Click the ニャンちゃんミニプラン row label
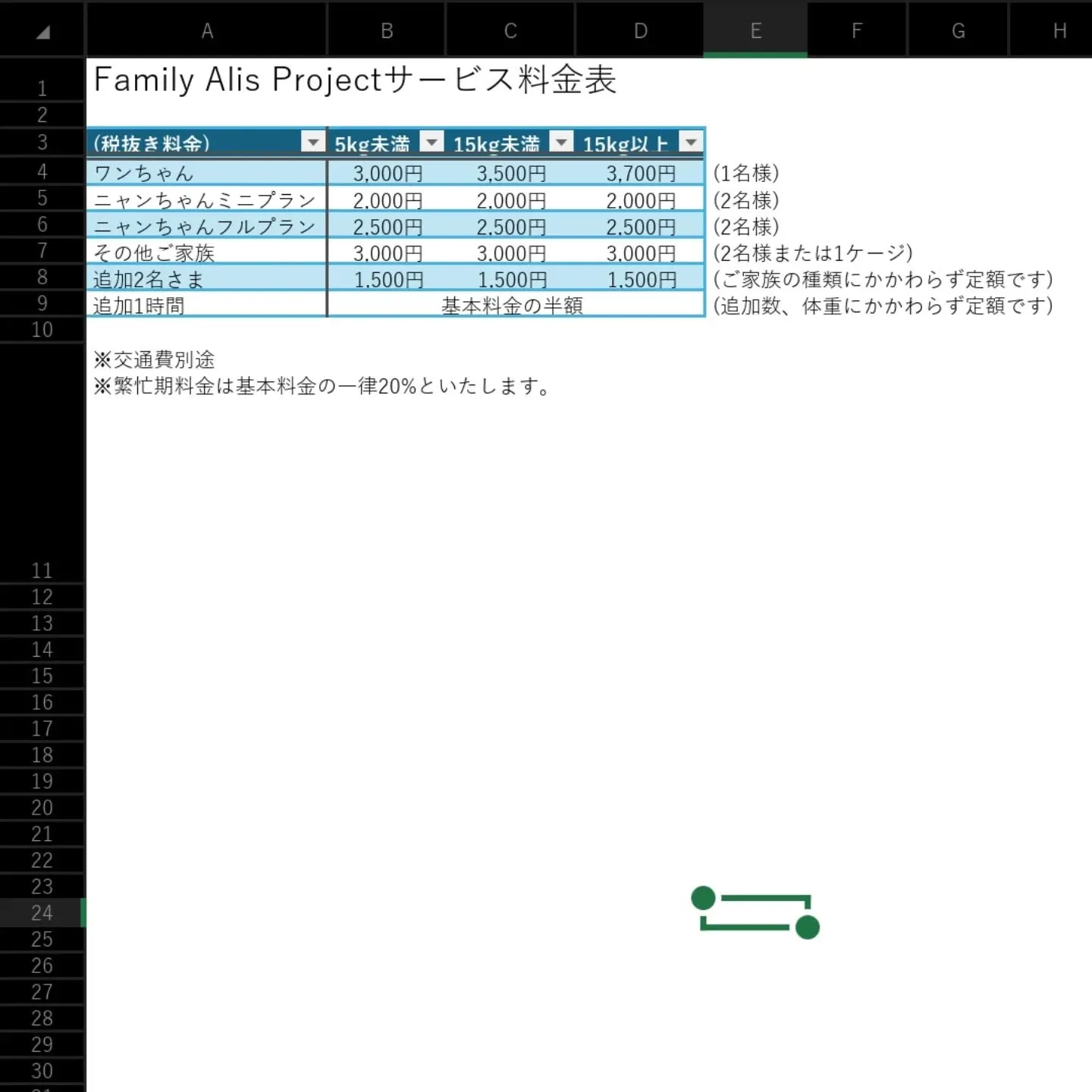Viewport: 1092px width, 1092px height. [x=205, y=200]
